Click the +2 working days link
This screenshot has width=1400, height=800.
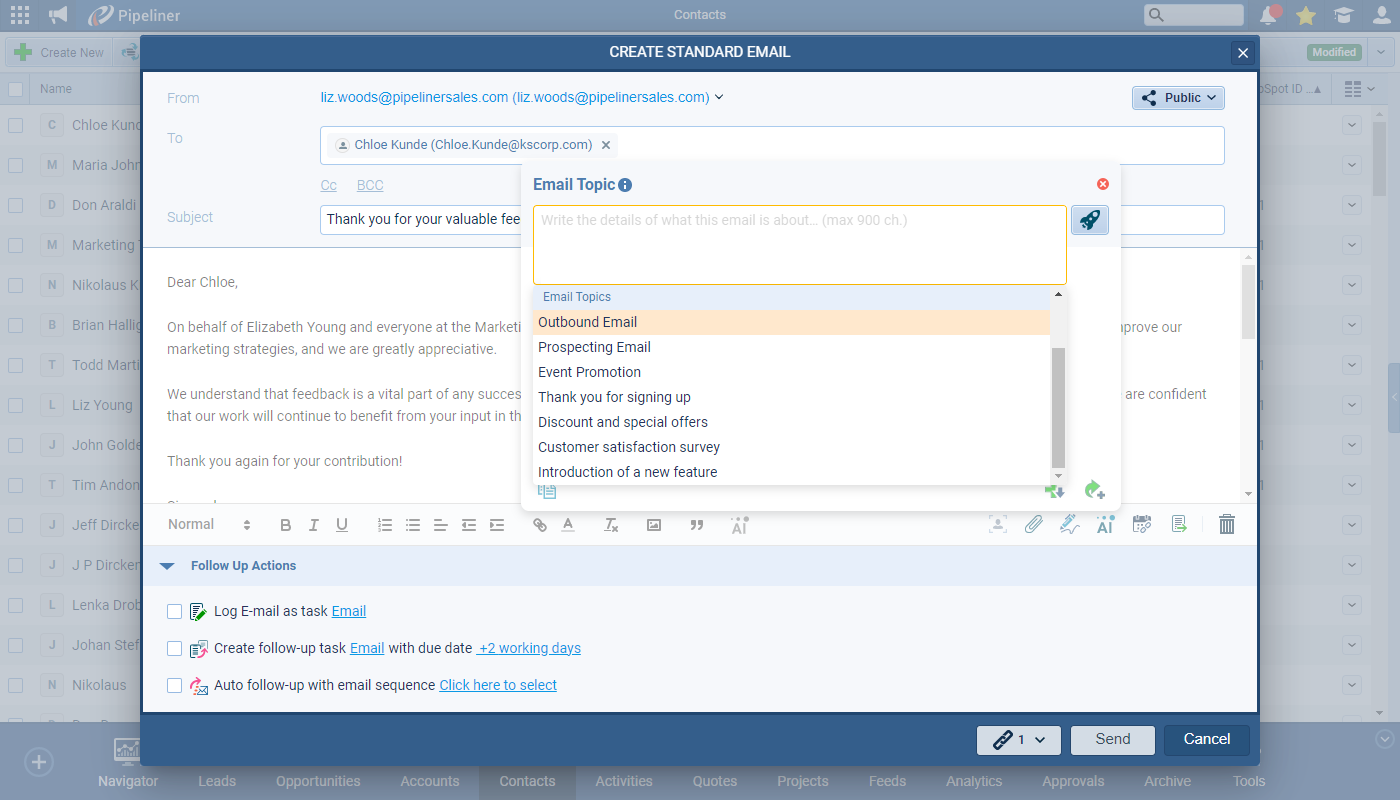click(x=529, y=648)
